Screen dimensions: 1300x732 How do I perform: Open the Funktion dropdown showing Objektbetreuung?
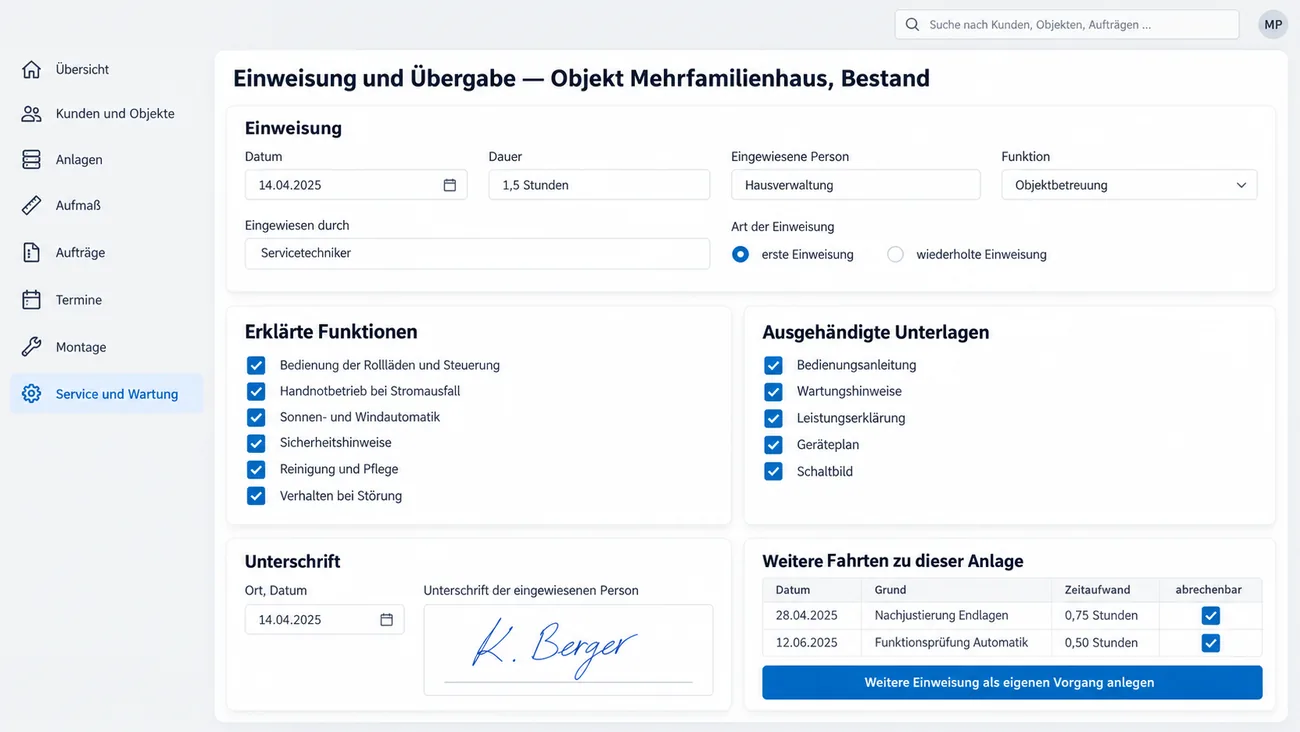(x=1129, y=185)
